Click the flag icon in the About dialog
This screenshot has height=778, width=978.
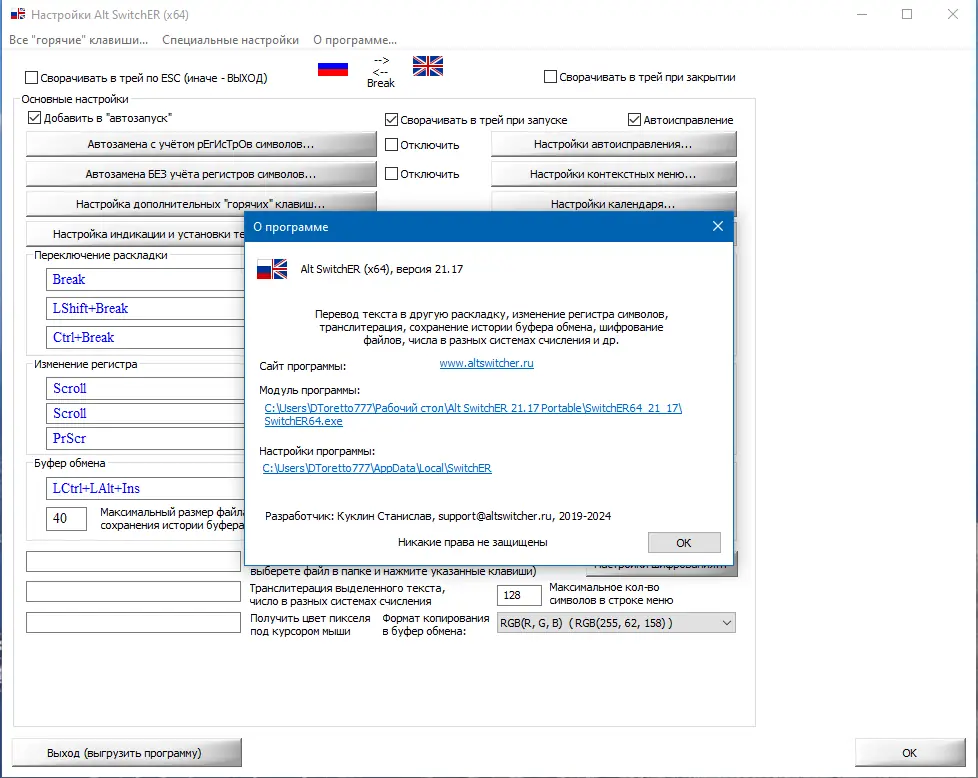271,269
